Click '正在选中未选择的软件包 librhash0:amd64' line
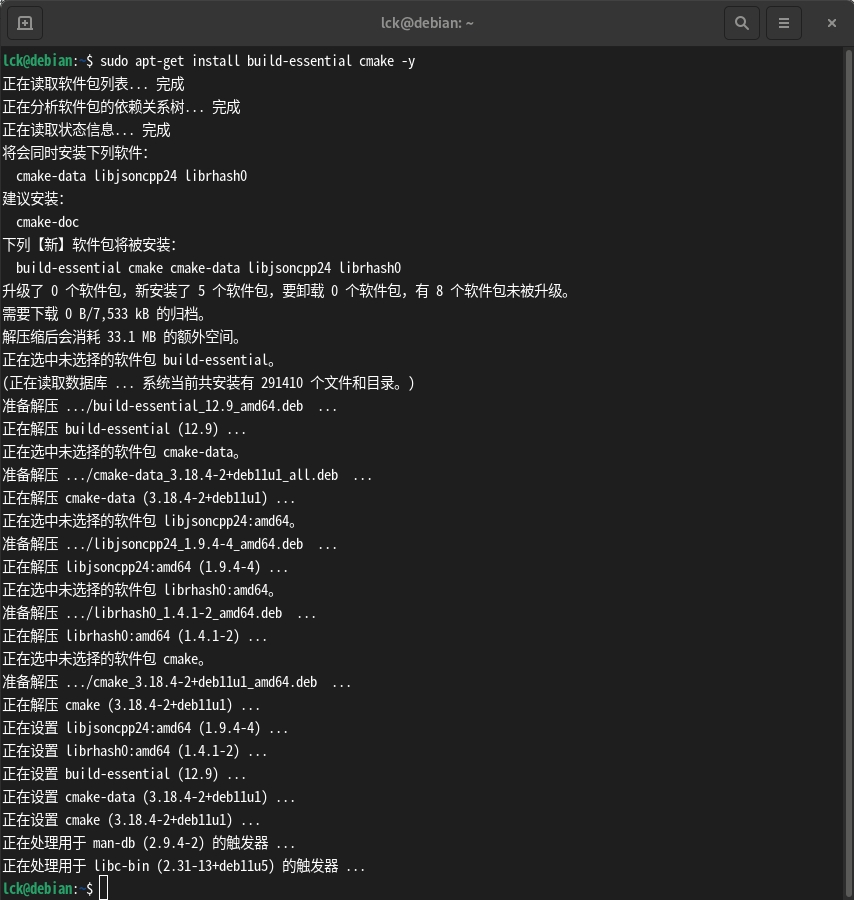This screenshot has height=900, width=854. click(139, 590)
